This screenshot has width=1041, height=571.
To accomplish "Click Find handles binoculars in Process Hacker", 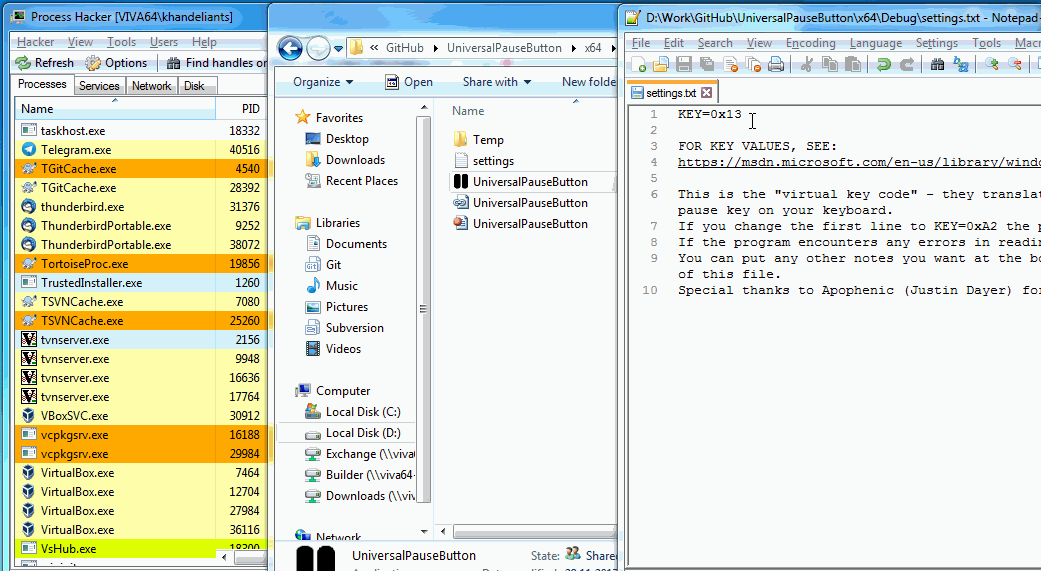I will click(x=174, y=63).
